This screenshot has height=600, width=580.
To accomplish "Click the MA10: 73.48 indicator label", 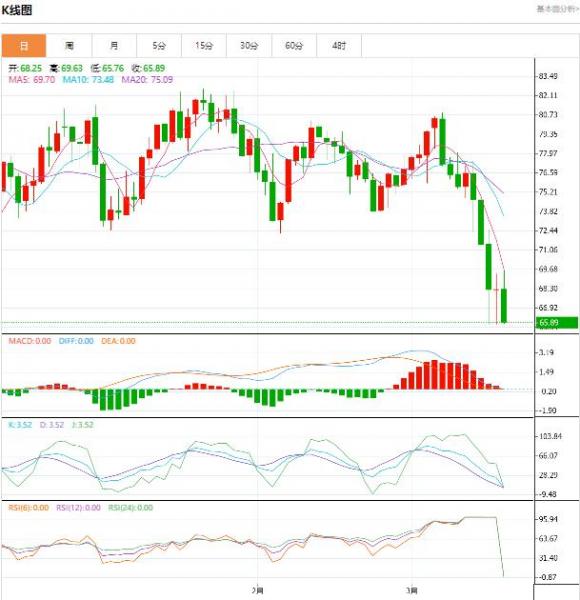I will [88, 80].
